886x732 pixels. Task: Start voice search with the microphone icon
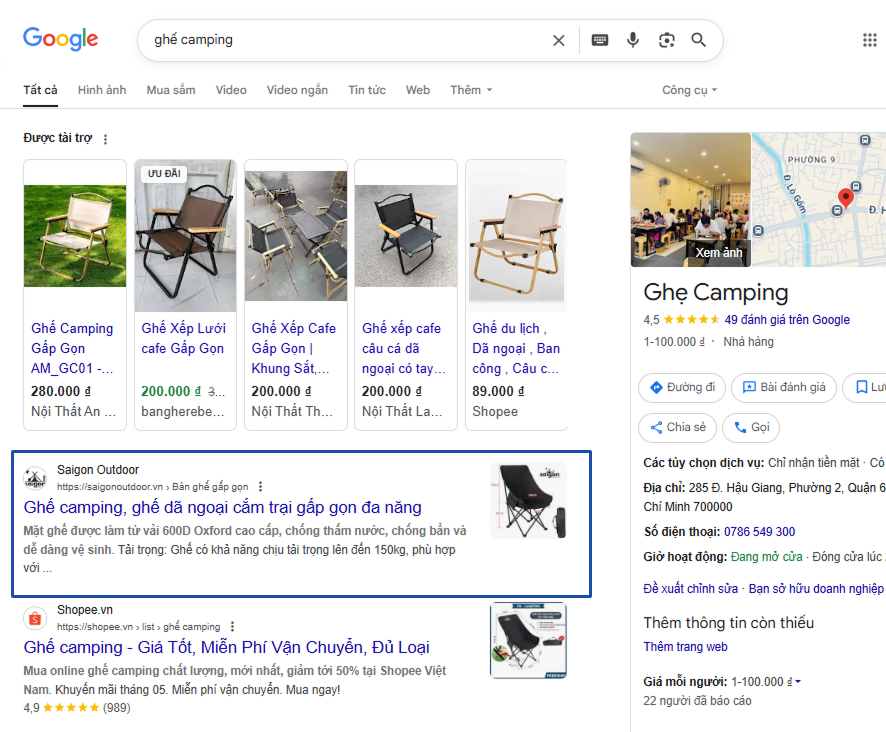tap(633, 40)
